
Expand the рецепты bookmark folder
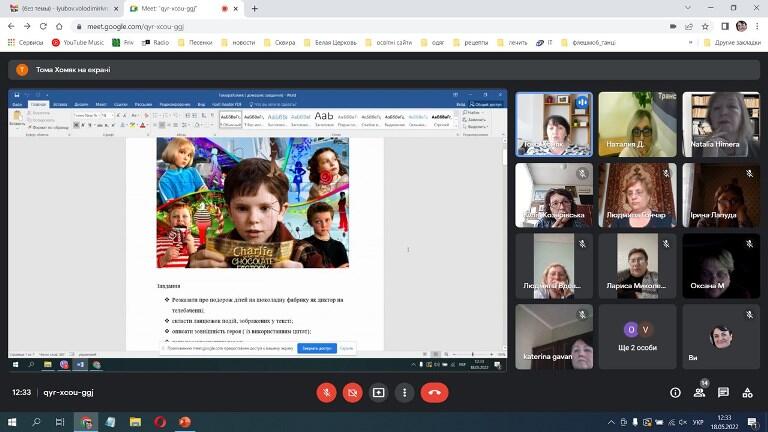[471, 43]
